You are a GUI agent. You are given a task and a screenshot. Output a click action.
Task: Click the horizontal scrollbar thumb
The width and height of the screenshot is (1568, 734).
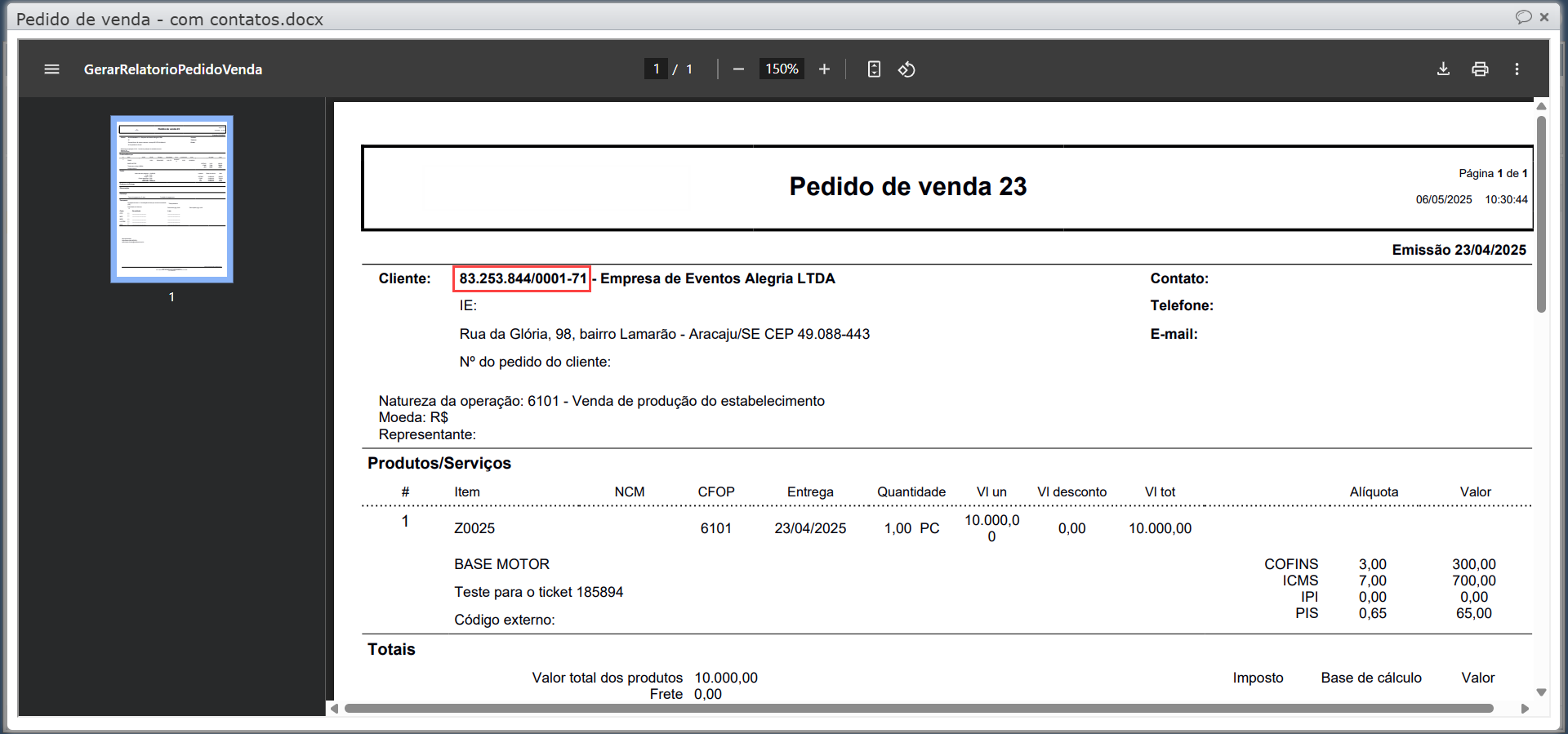[919, 709]
